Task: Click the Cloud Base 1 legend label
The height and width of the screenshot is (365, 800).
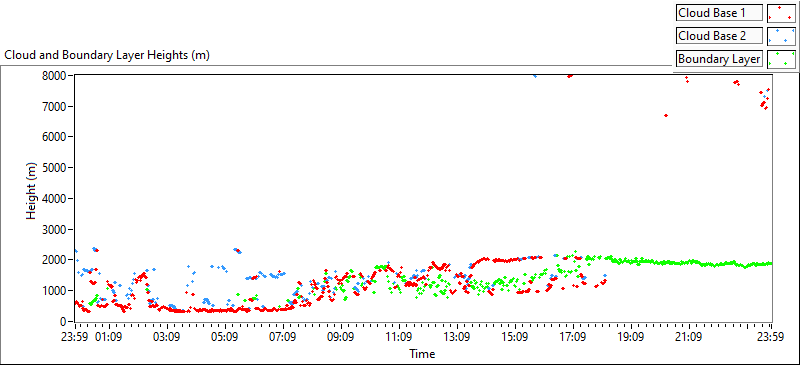Action: pos(719,13)
